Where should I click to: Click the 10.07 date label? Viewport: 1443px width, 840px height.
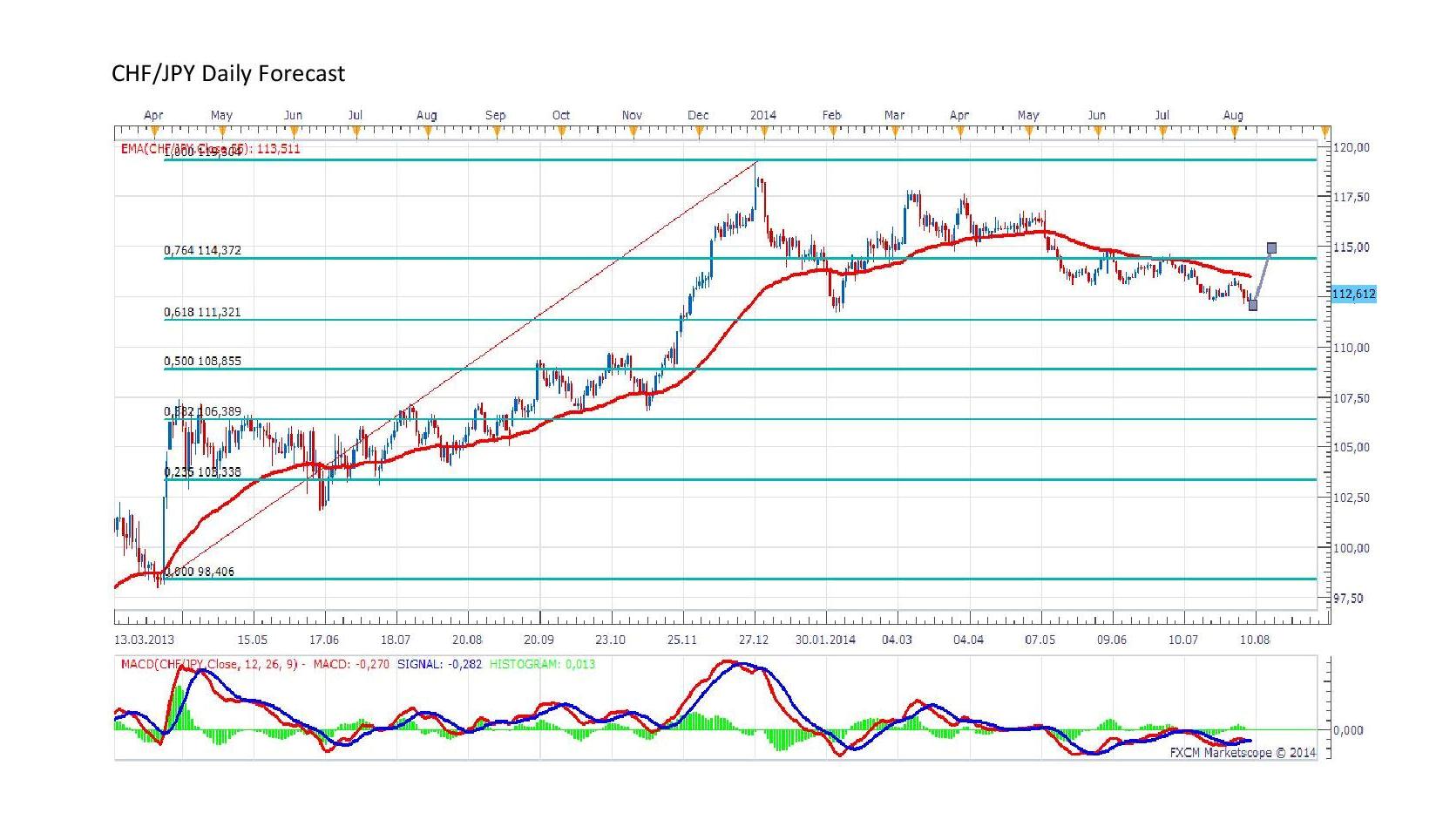click(1182, 640)
